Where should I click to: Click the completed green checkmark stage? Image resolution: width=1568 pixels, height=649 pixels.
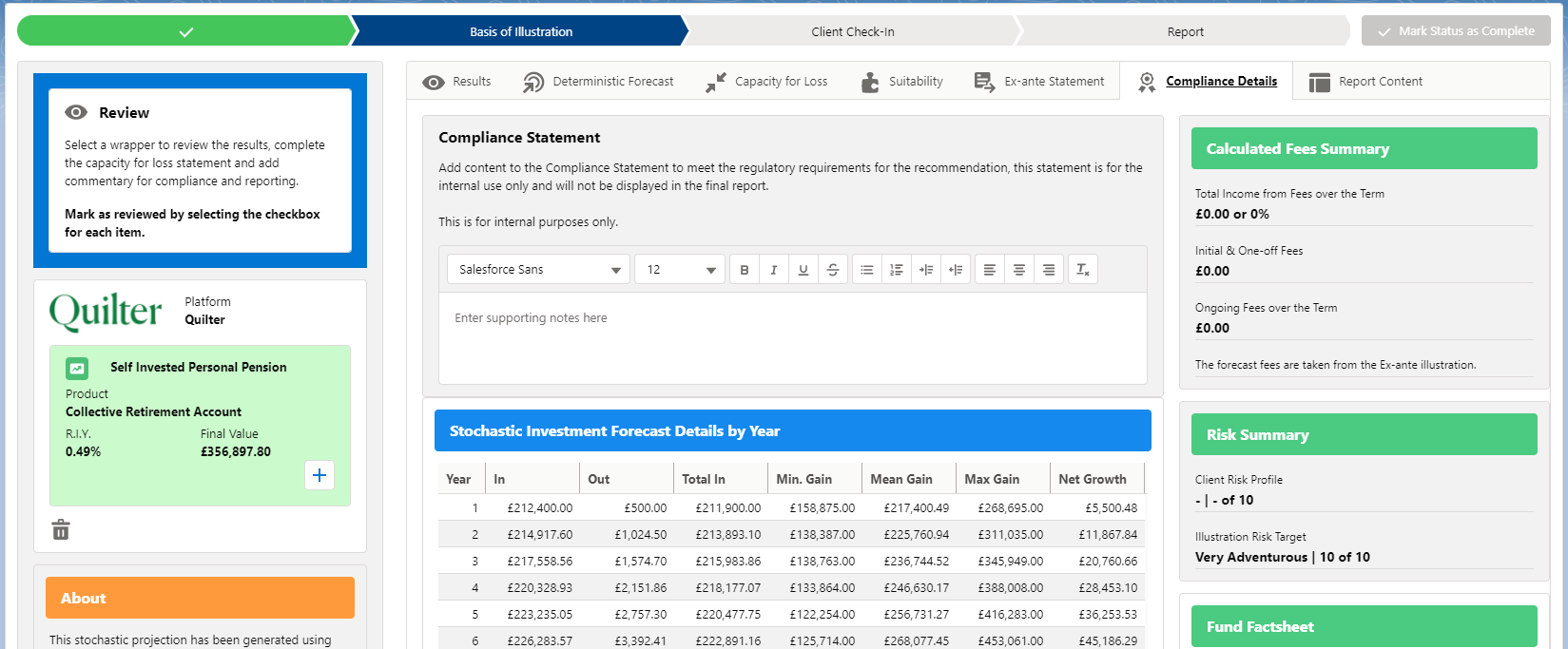pyautogui.click(x=186, y=31)
